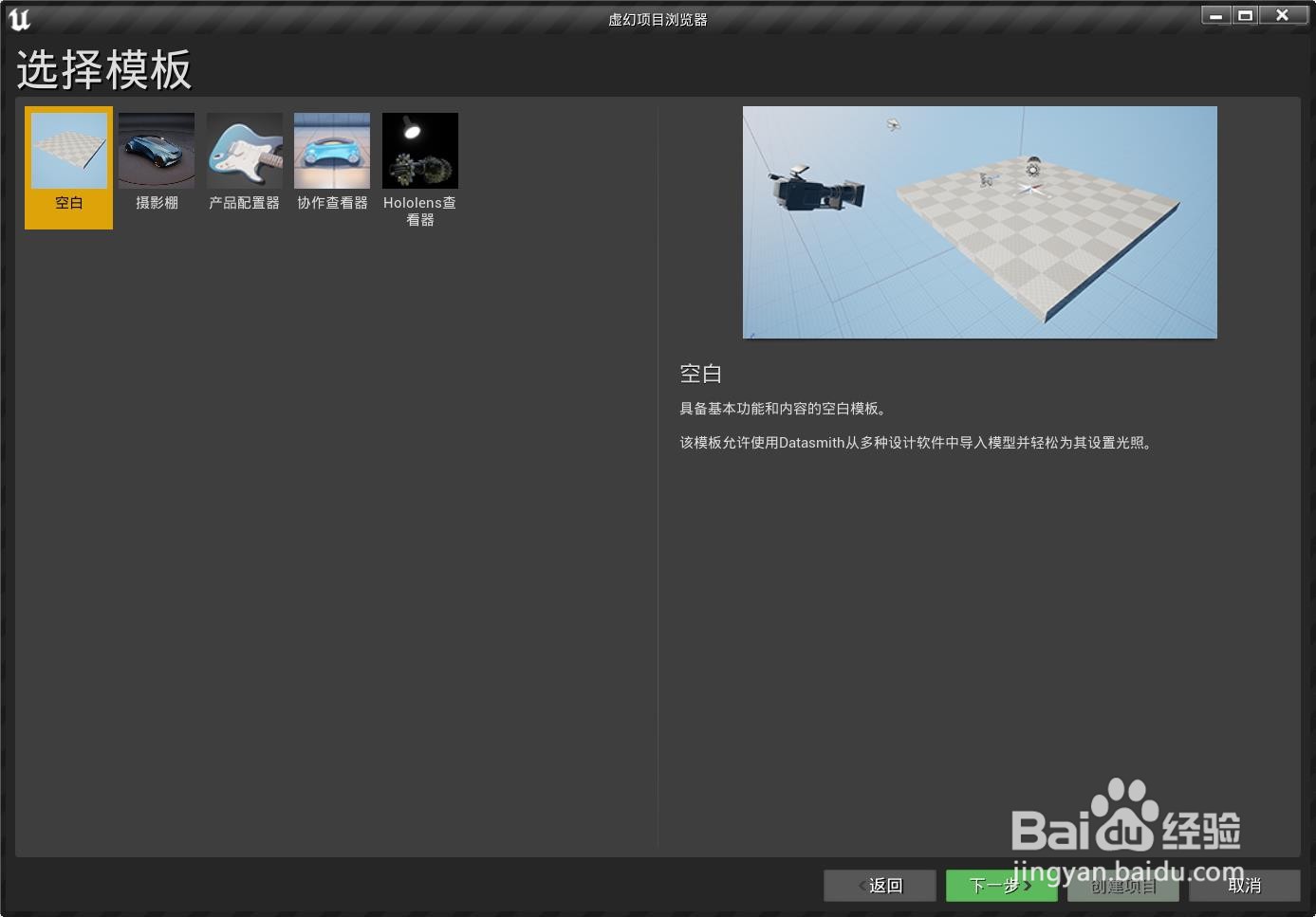1316x917 pixels.
Task: Click the 取消 cancel button
Action: tap(1246, 885)
